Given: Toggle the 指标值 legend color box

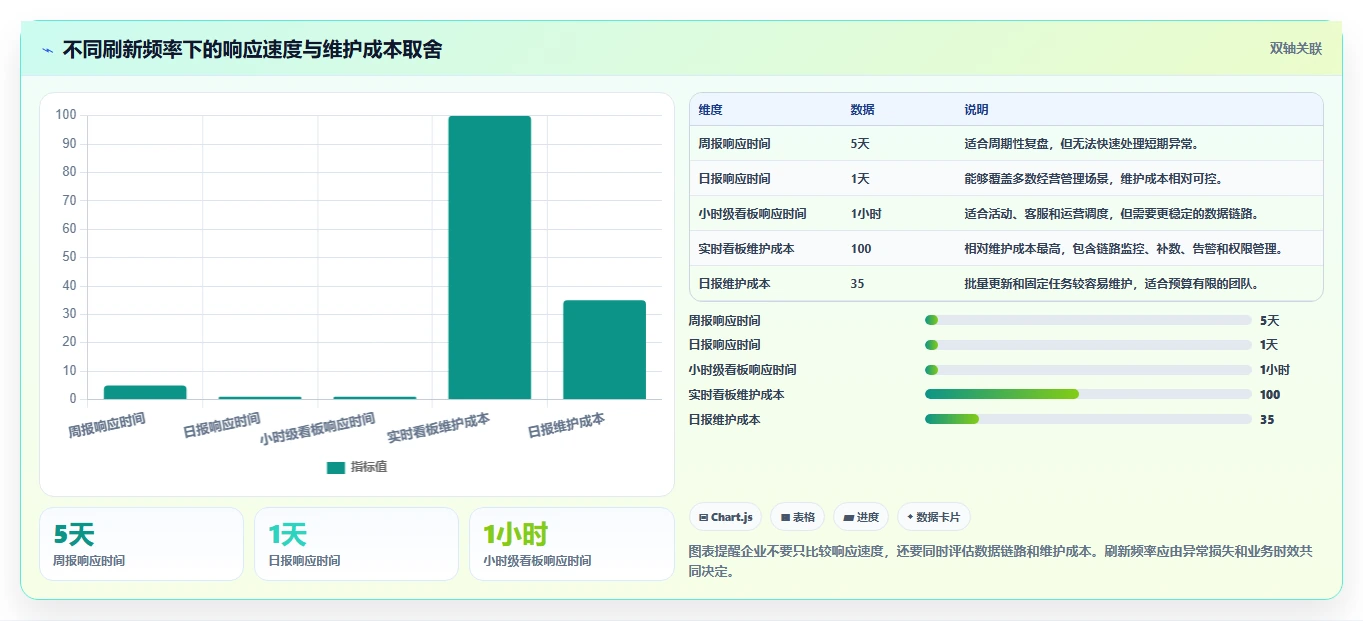Looking at the screenshot, I should pyautogui.click(x=336, y=467).
